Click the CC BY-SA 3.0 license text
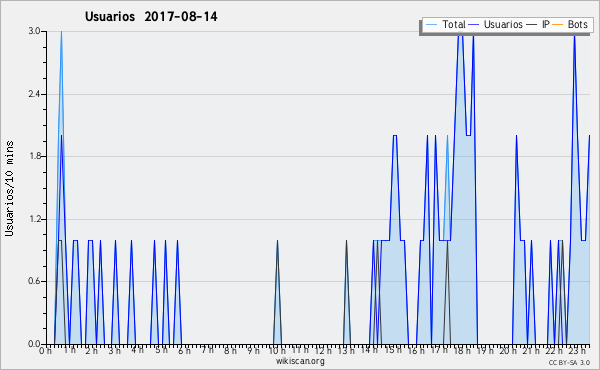 [x=569, y=363]
